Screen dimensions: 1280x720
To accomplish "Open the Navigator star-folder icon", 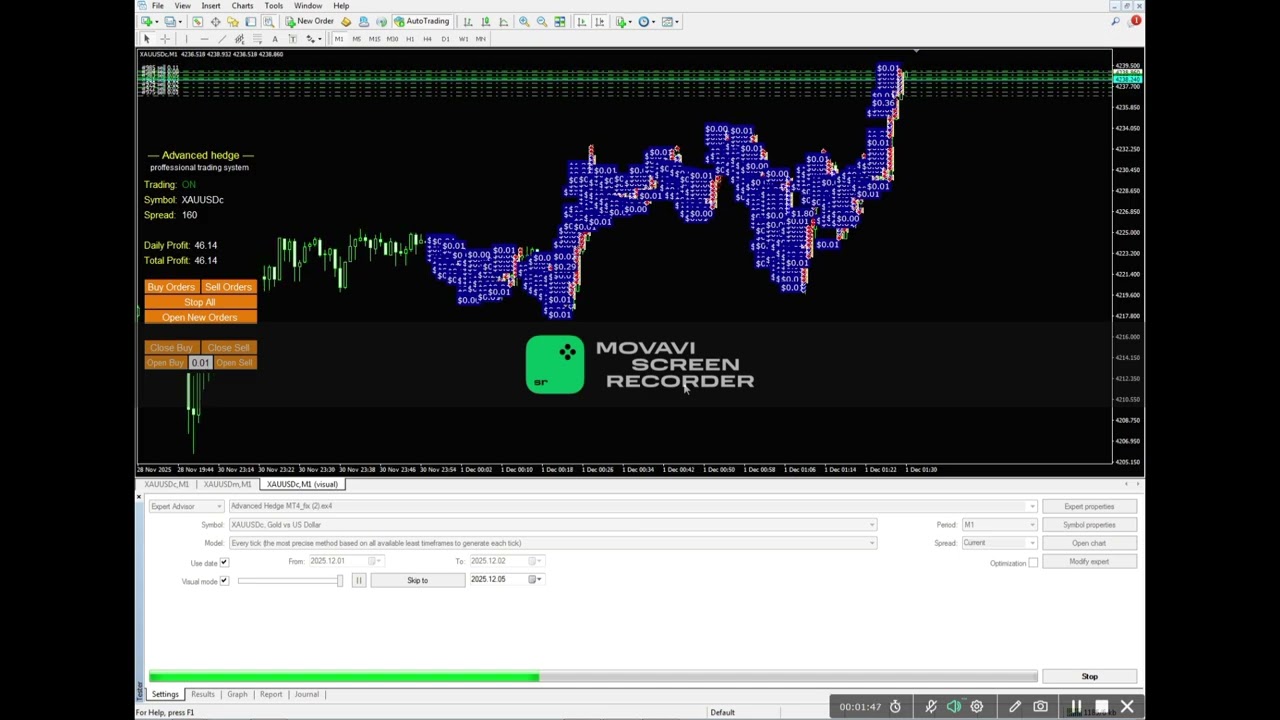I will point(233,21).
